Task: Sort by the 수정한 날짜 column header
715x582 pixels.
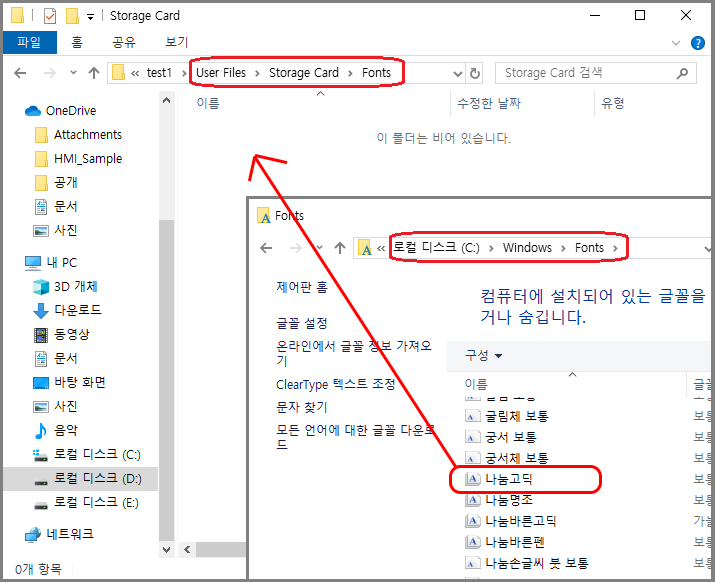Action: click(489, 103)
